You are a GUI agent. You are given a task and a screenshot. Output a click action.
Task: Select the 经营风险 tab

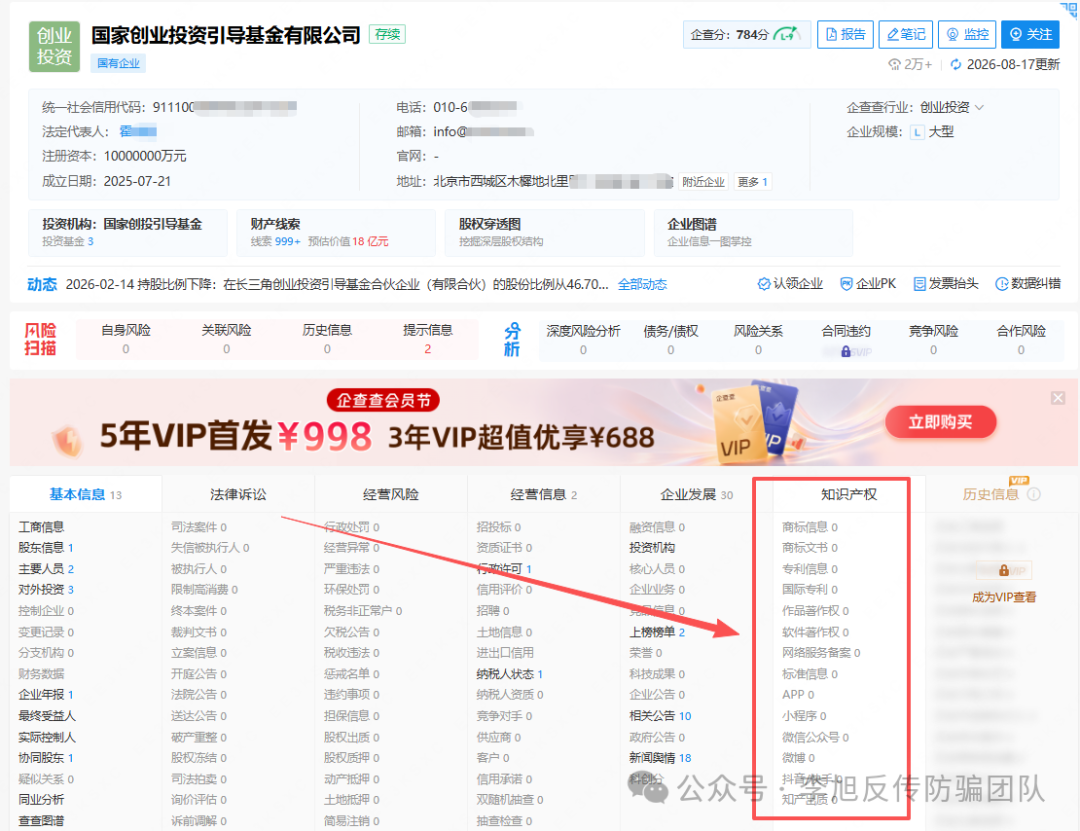pyautogui.click(x=391, y=494)
